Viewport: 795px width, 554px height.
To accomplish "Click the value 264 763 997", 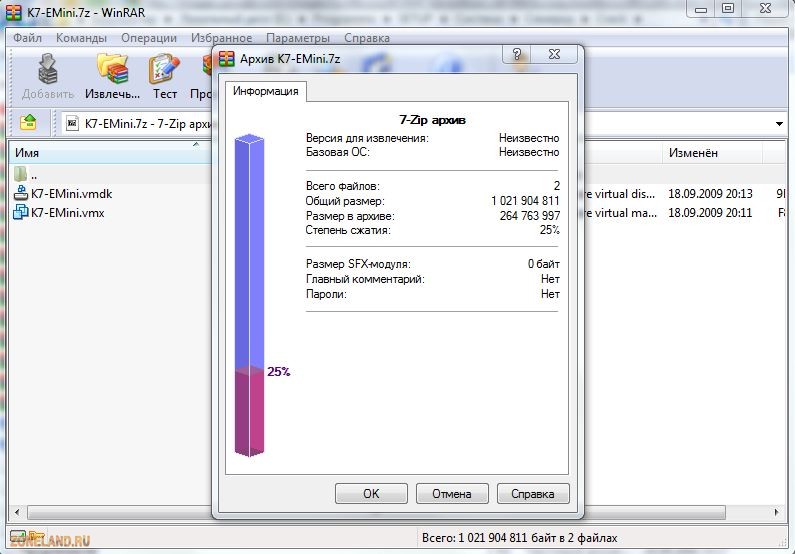I will coord(530,215).
